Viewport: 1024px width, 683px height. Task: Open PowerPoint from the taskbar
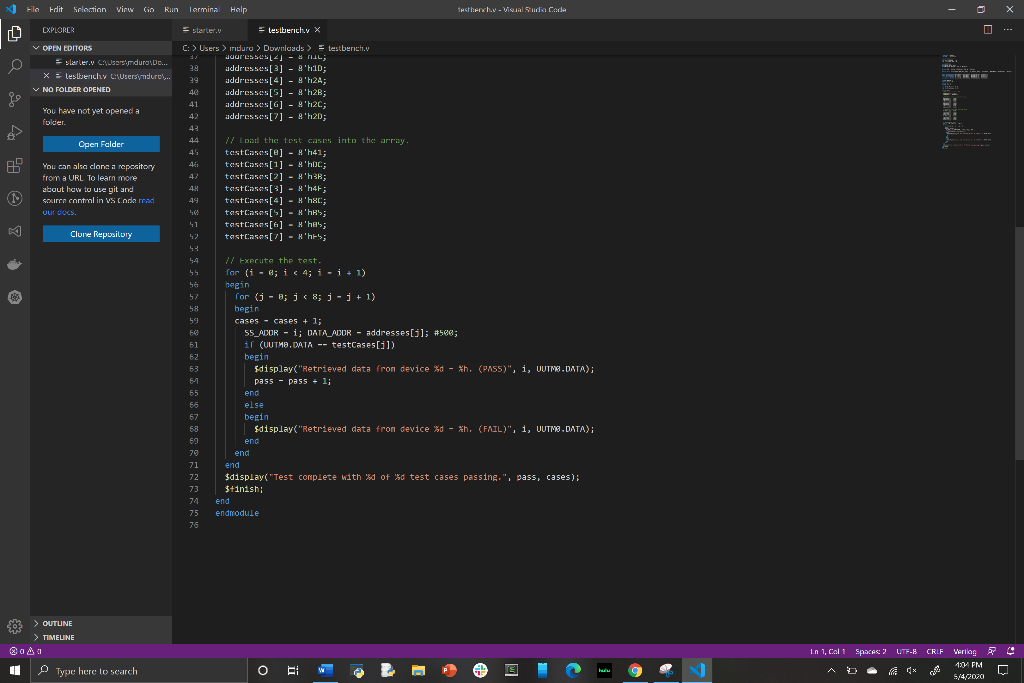click(449, 671)
